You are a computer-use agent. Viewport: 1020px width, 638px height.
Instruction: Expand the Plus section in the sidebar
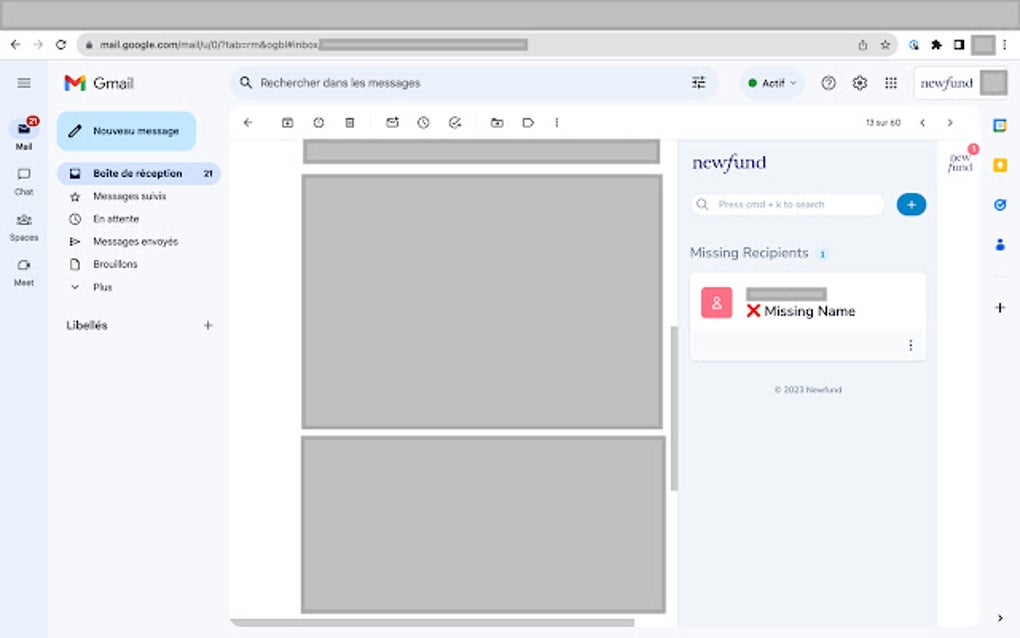tap(103, 287)
